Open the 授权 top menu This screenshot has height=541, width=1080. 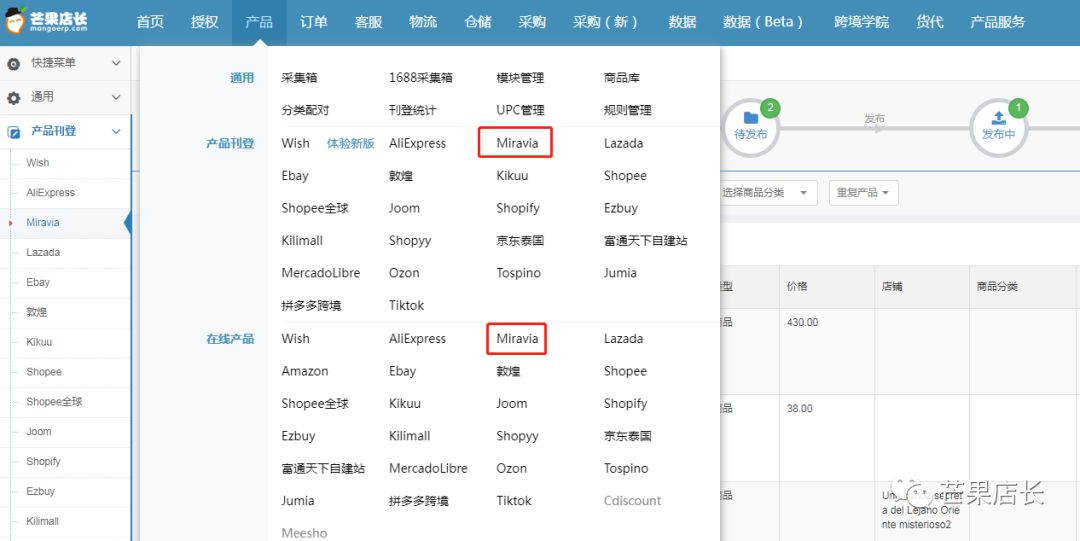[x=205, y=22]
